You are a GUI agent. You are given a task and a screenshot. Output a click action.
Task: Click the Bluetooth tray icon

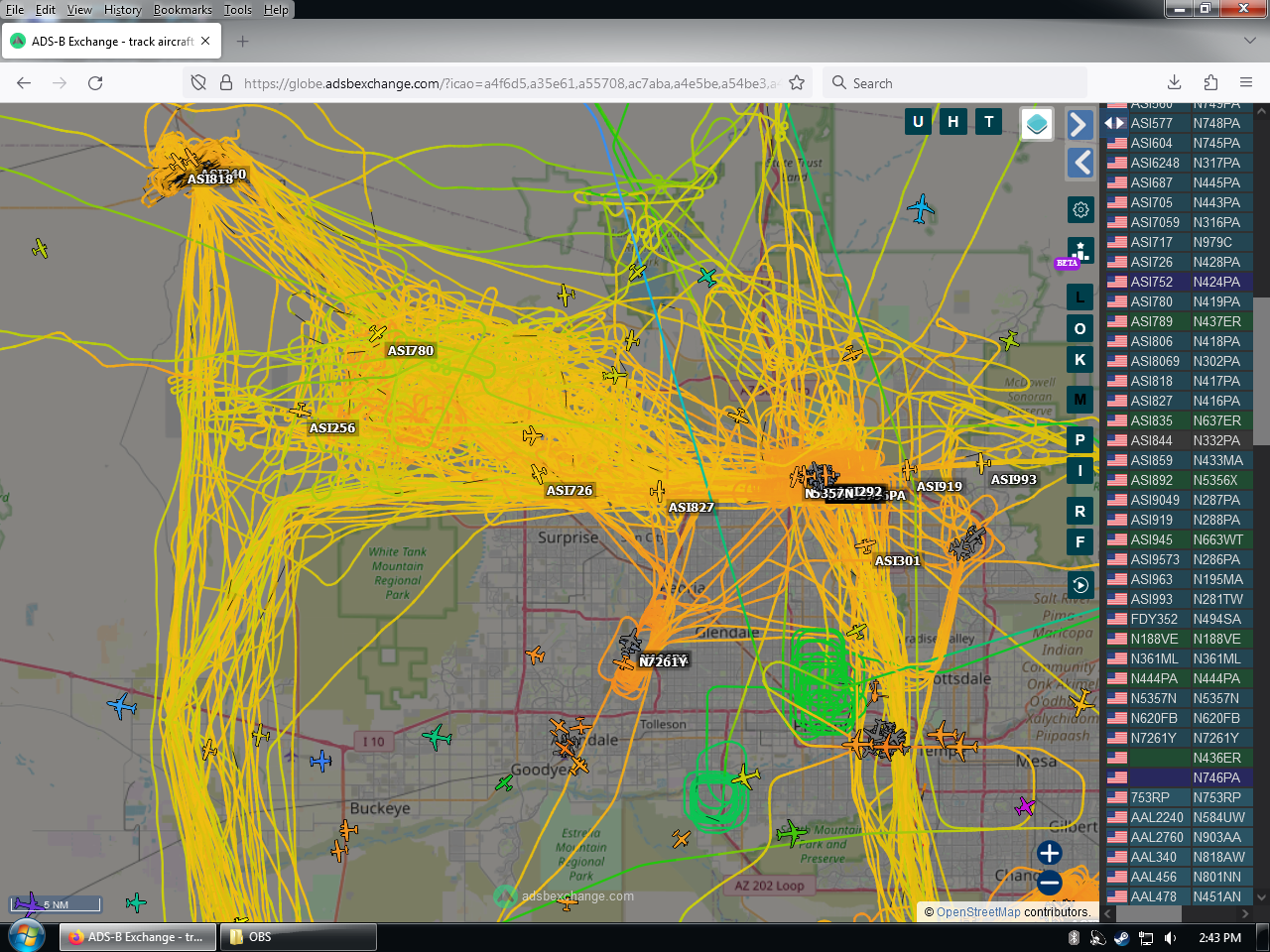(1074, 937)
